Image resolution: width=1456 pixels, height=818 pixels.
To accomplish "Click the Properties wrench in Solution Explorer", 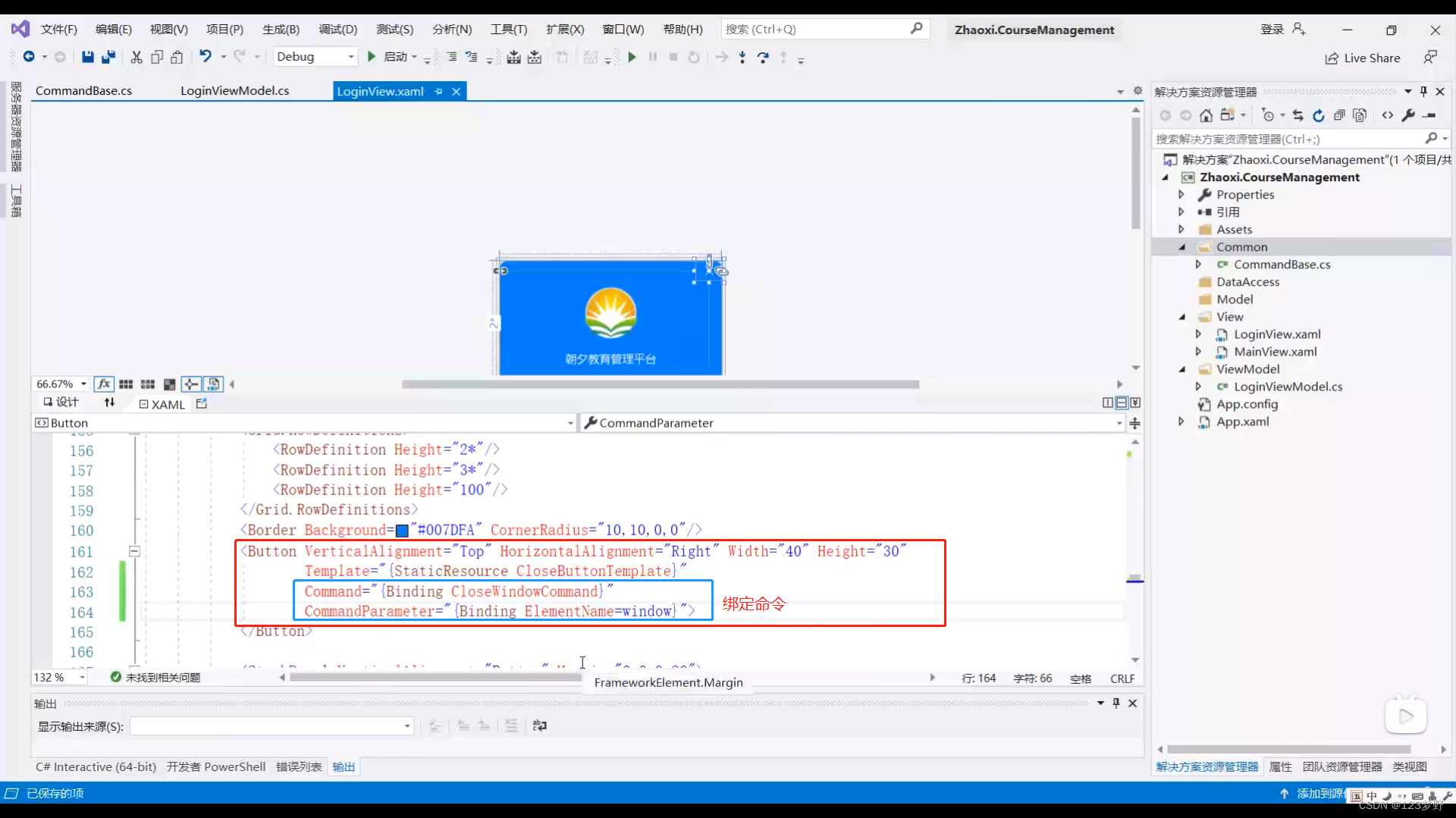I will point(1408,115).
